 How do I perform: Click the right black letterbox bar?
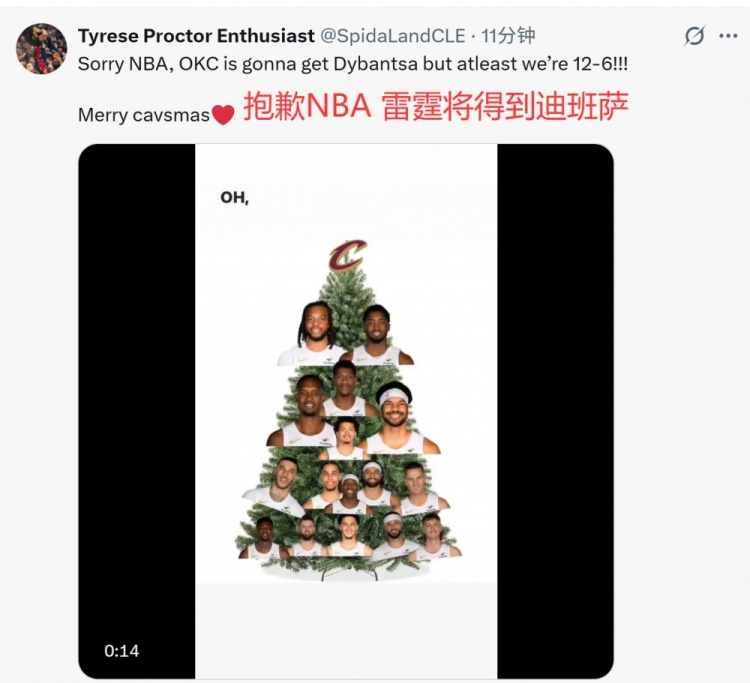[x=555, y=411]
